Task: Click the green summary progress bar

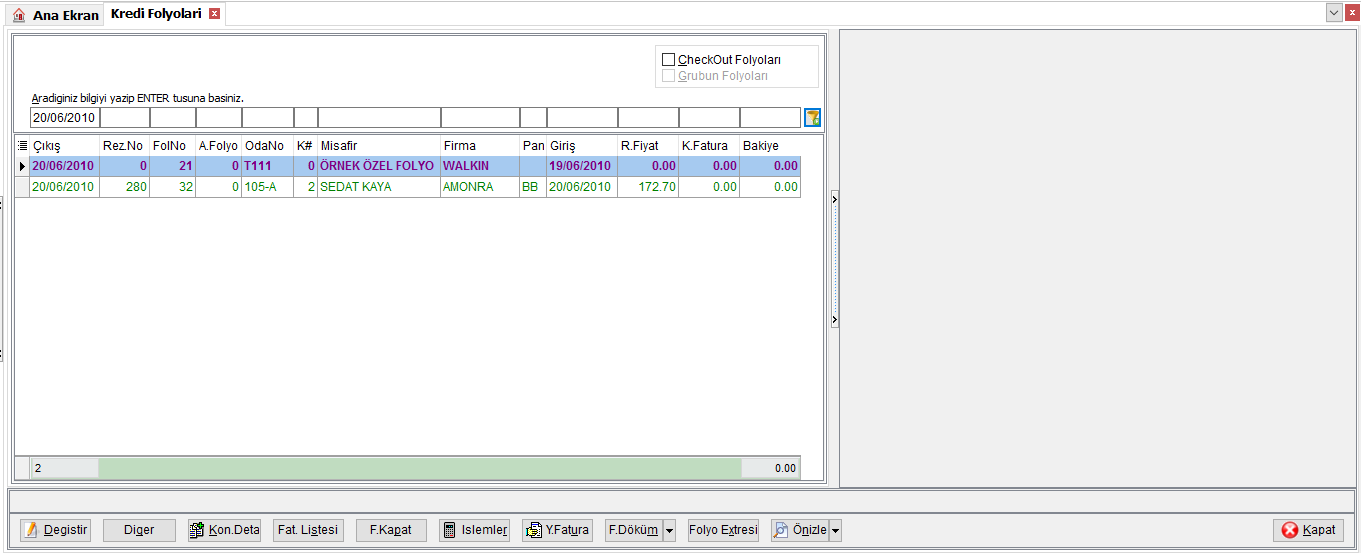Action: [x=420, y=468]
